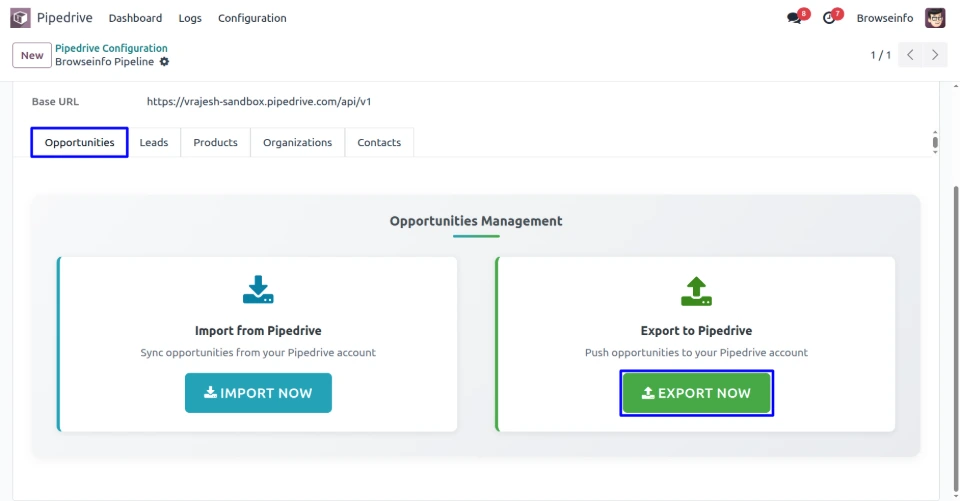This screenshot has height=501, width=960.
Task: Switch to the Products tab
Action: (215, 143)
